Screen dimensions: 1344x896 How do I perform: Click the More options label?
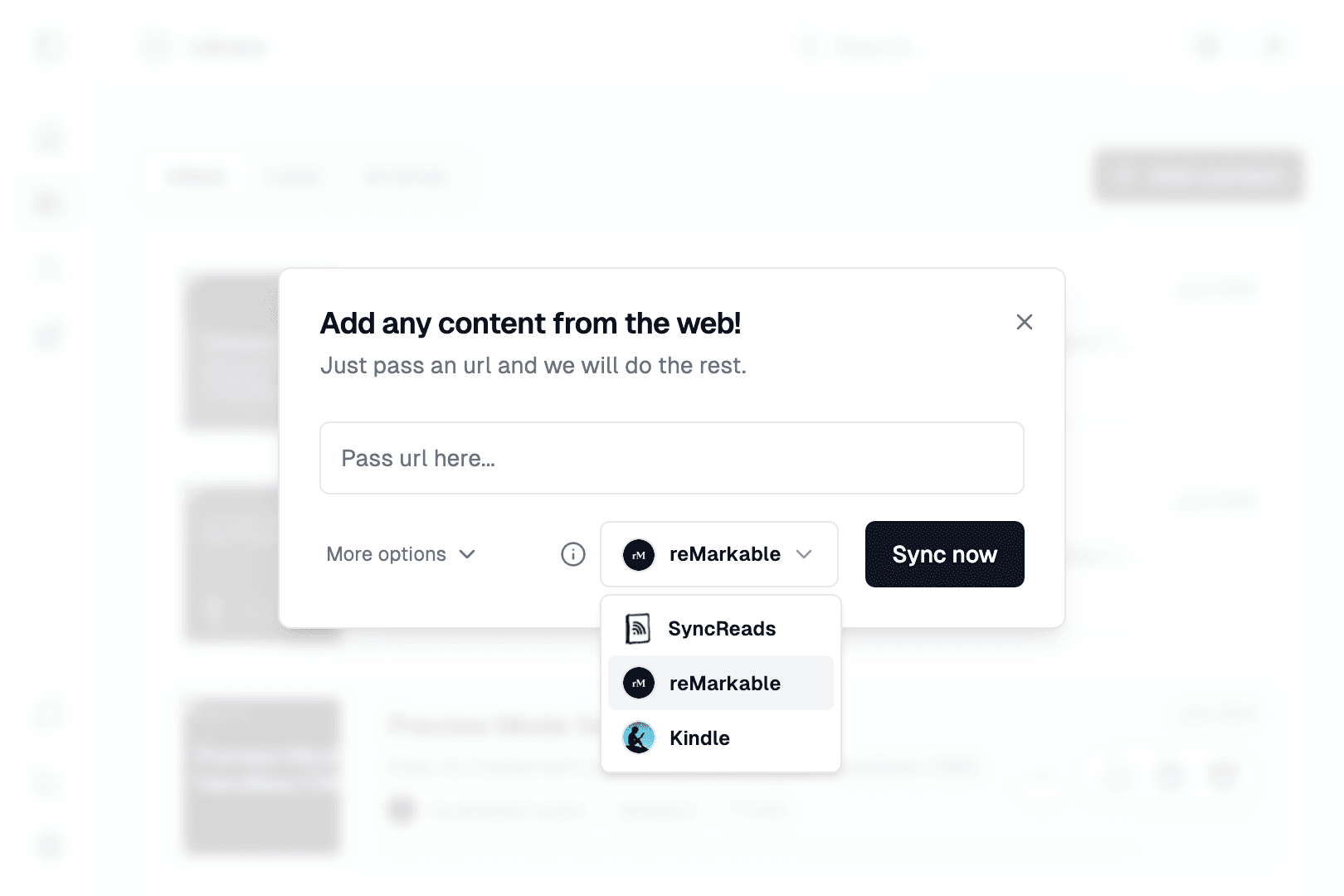[386, 554]
